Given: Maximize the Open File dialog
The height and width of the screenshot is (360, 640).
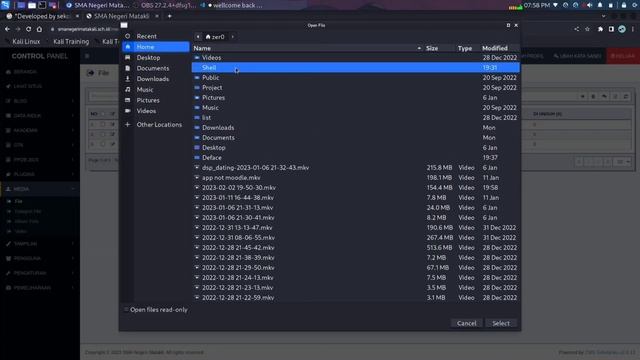Looking at the screenshot, I should (x=508, y=25).
